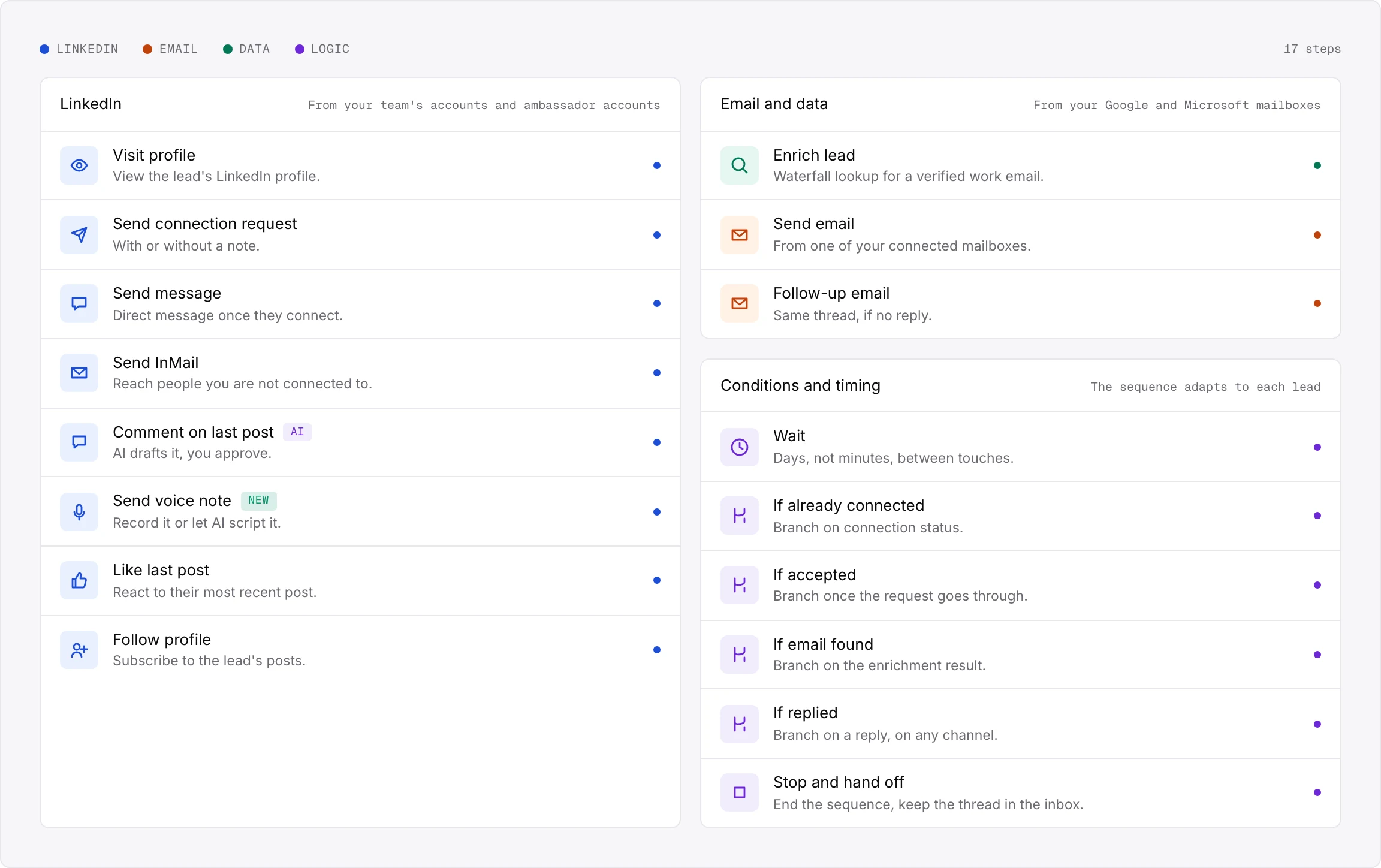Select the Follow profile step title
This screenshot has height=868, width=1381.
tap(162, 640)
